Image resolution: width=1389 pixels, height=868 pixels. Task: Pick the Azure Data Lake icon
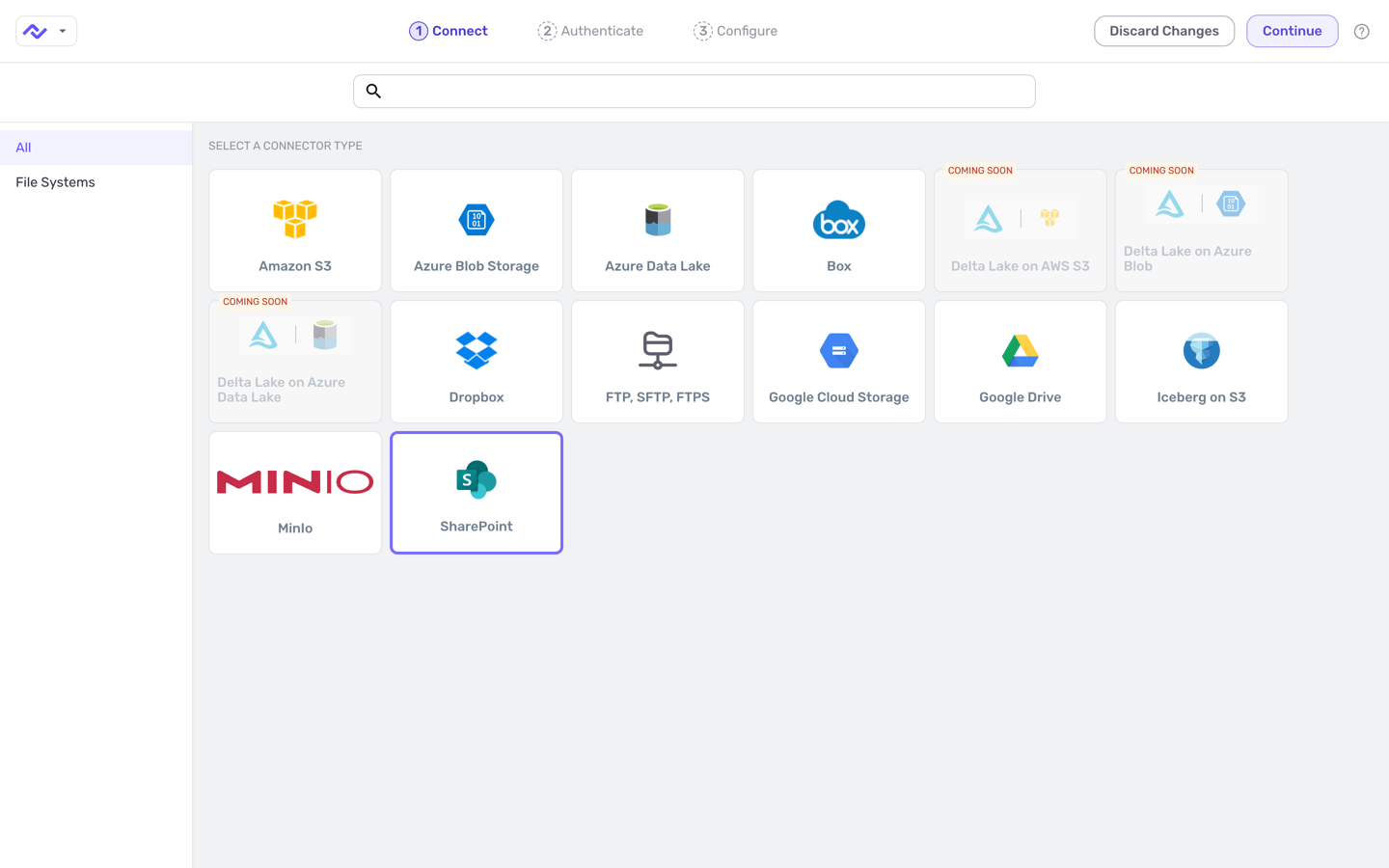coord(658,220)
